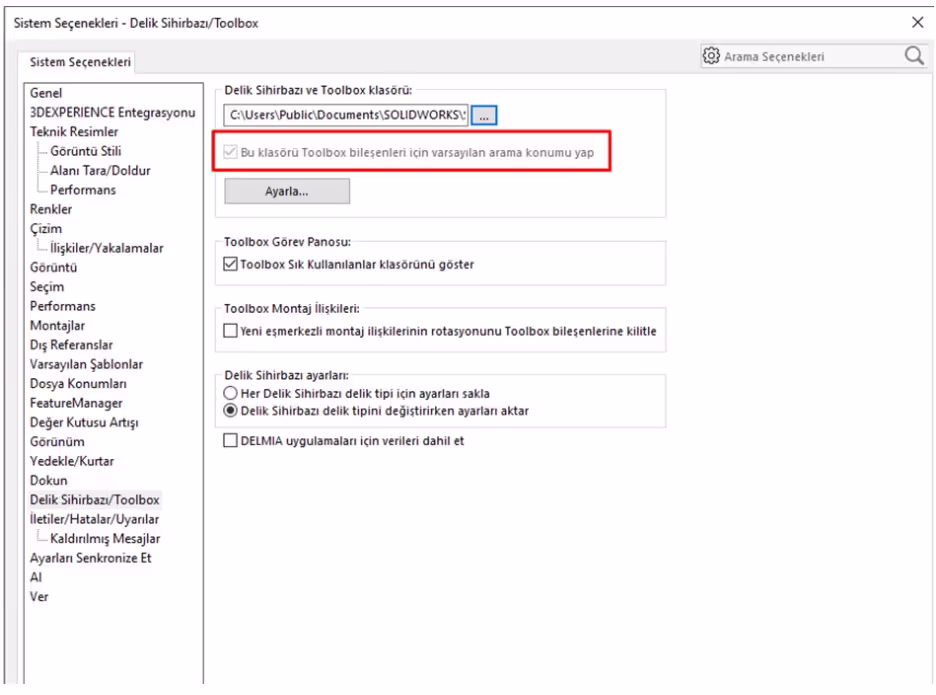Select Her Delik Sihirbazı delik tipi radio
Screen dimensions: 936x695
coord(230,393)
